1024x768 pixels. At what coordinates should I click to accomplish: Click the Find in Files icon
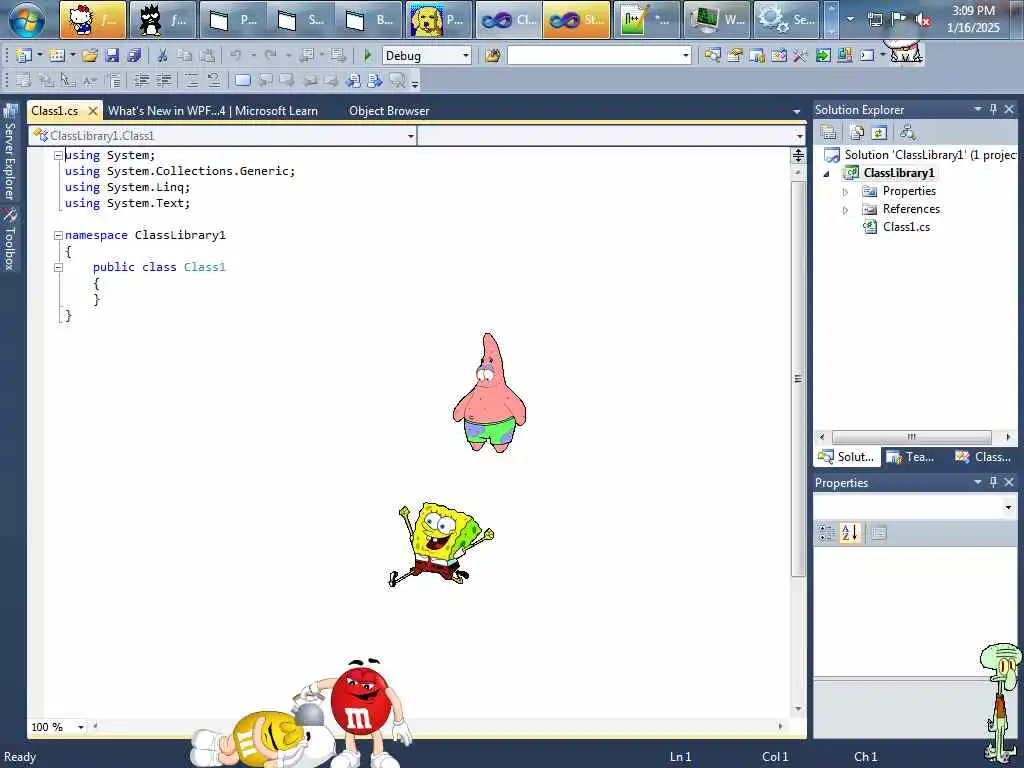pyautogui.click(x=493, y=56)
